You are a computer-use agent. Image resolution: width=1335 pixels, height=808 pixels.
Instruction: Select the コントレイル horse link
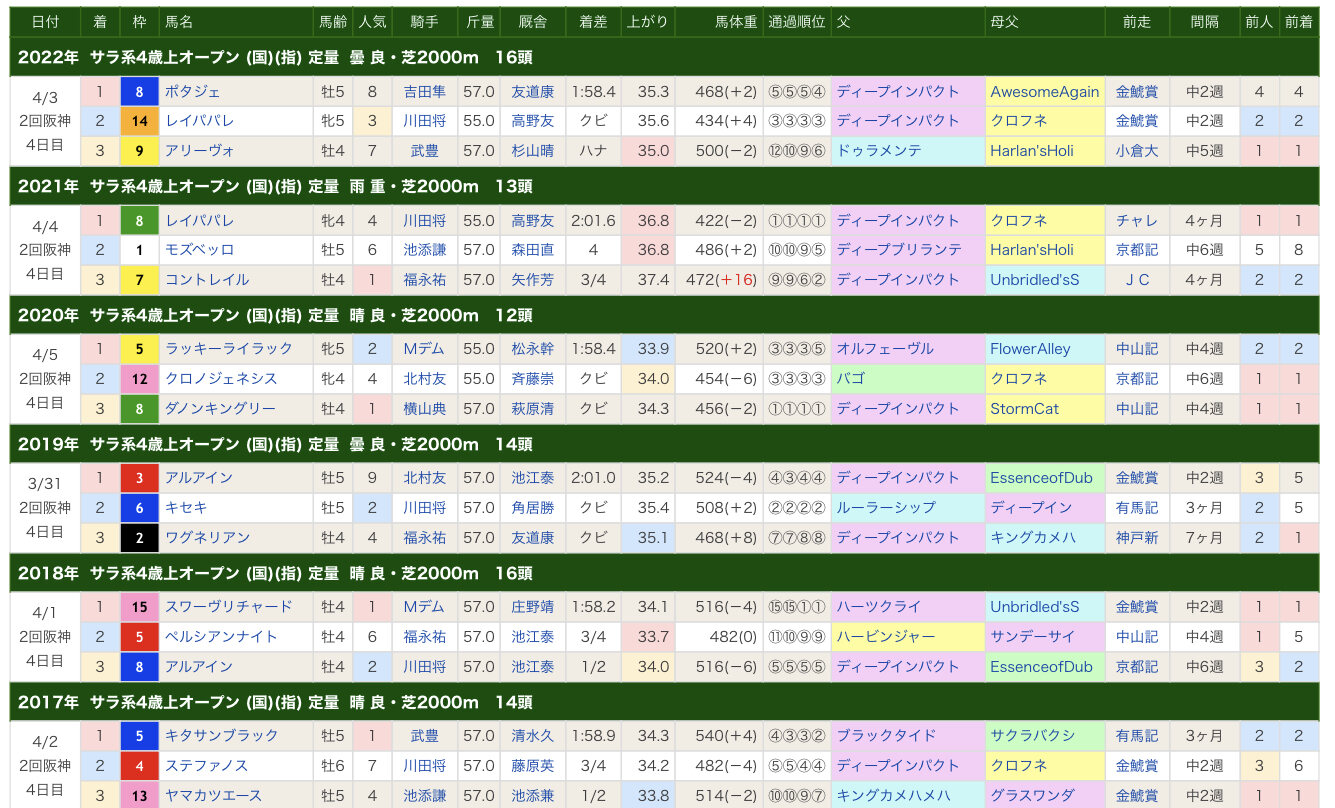(207, 280)
